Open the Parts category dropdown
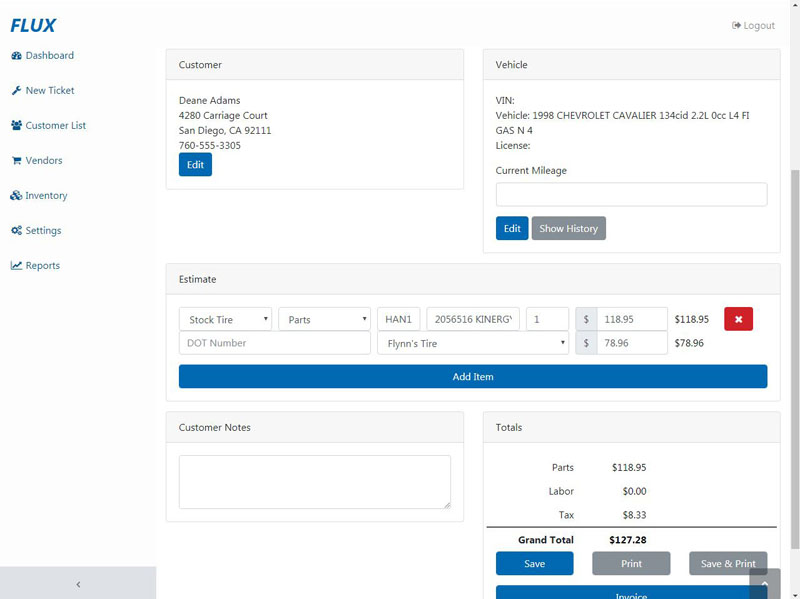 pos(324,319)
